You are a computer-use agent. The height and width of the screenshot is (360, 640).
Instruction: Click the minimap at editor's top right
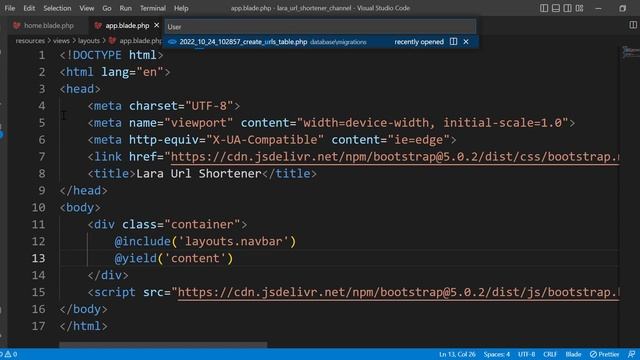coord(630,52)
